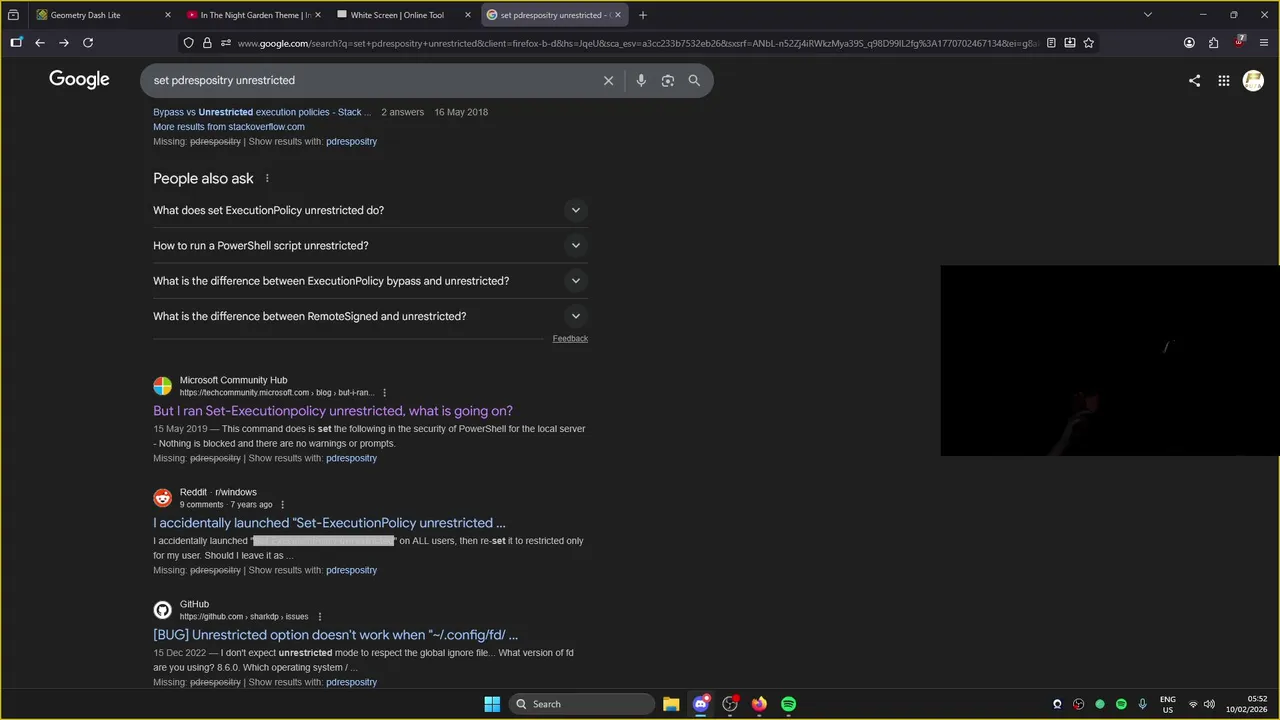The image size is (1280, 720).
Task: Open Wi-Fi network tray icon
Action: point(1192,704)
